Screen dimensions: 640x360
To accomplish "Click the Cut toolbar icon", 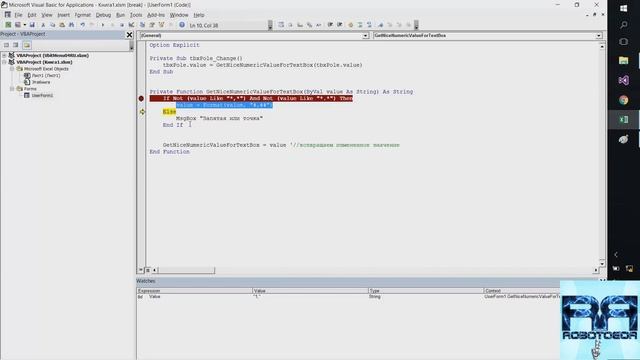I will pyautogui.click(x=43, y=25).
